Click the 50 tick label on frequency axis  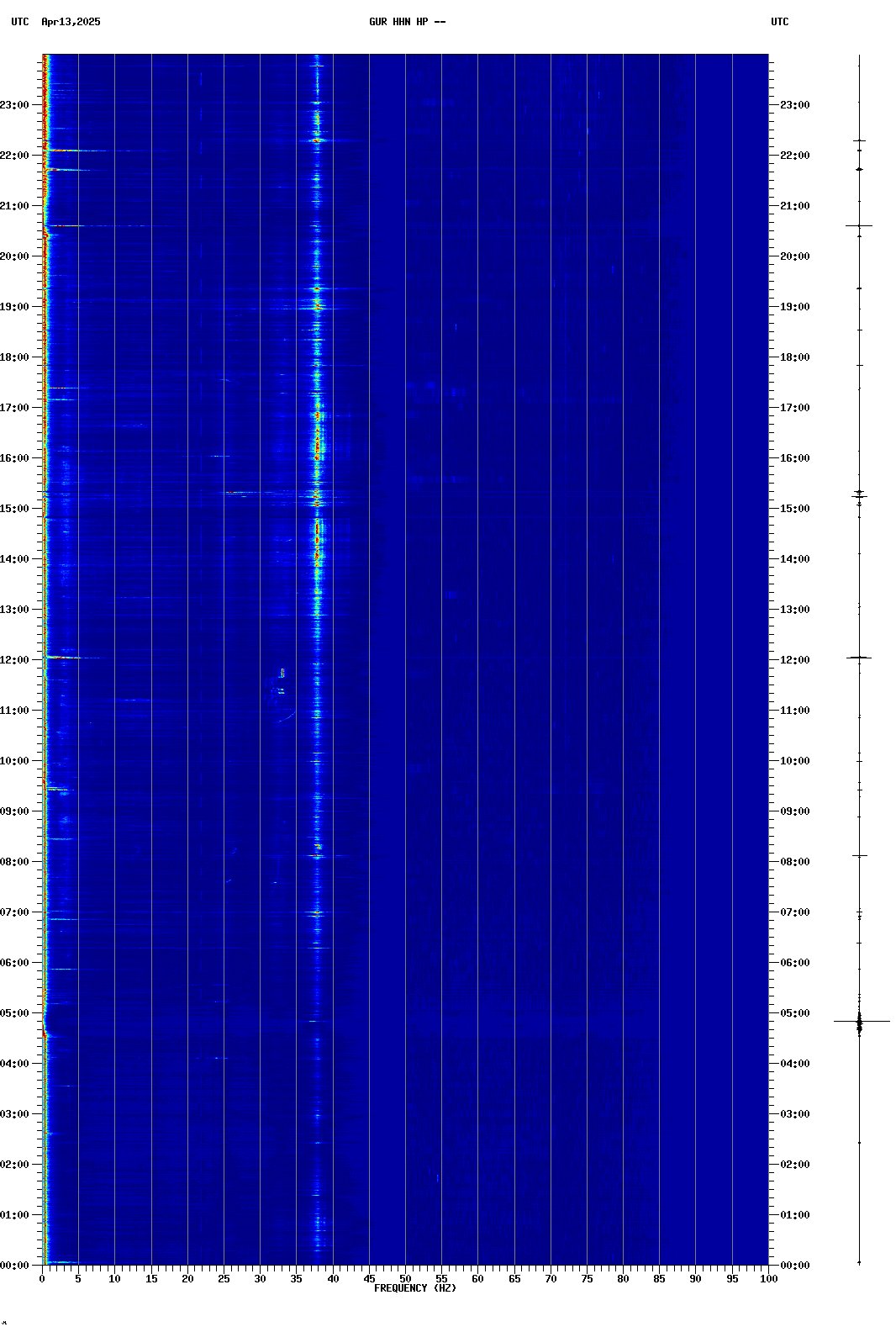point(405,1279)
